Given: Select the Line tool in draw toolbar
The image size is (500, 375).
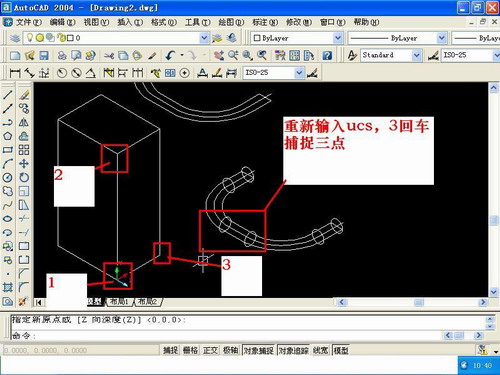Looking at the screenshot, I should coord(8,95).
